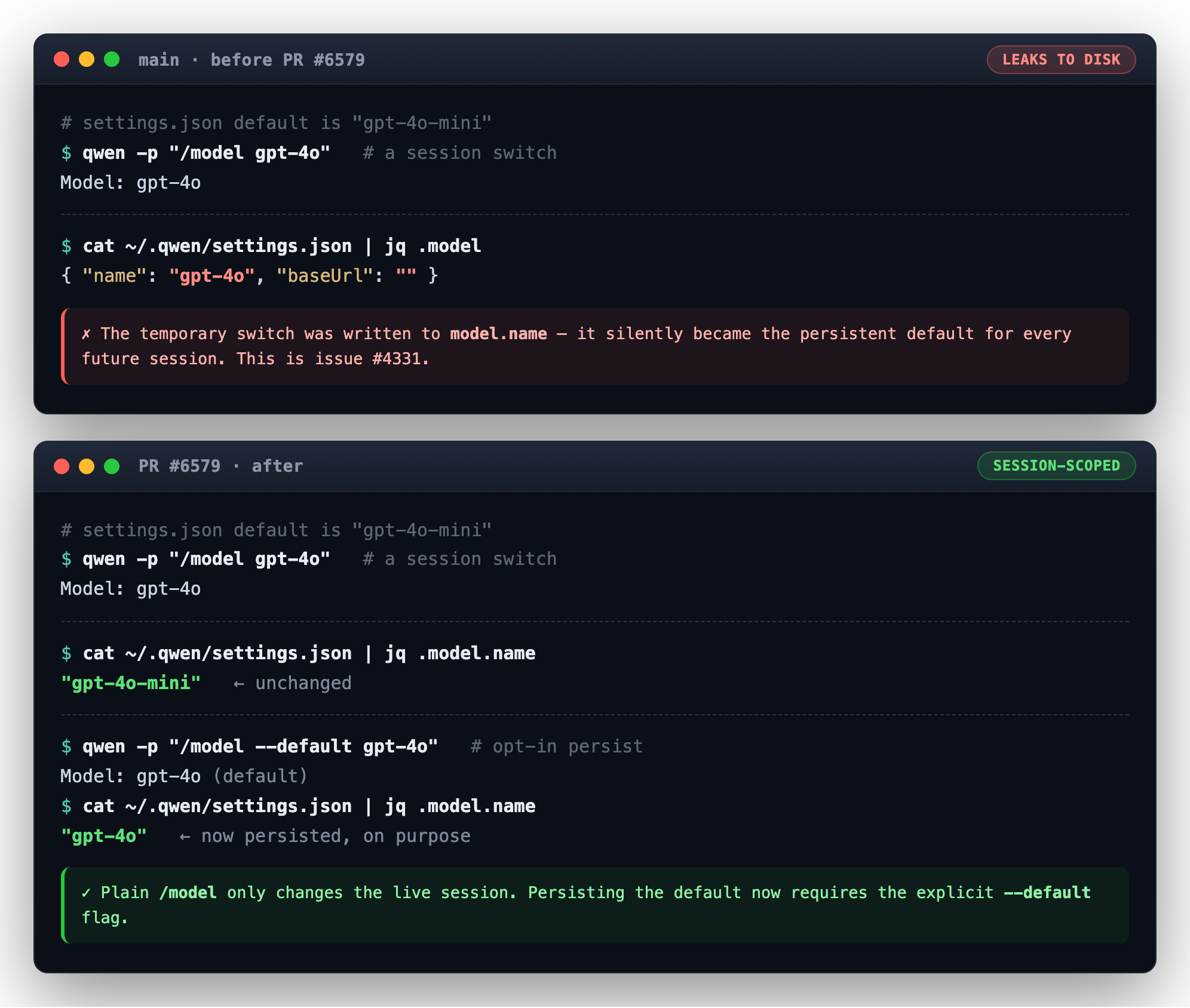Click the settings.json default comment in the after window
Screen dimensions: 1190x1008
(276, 530)
